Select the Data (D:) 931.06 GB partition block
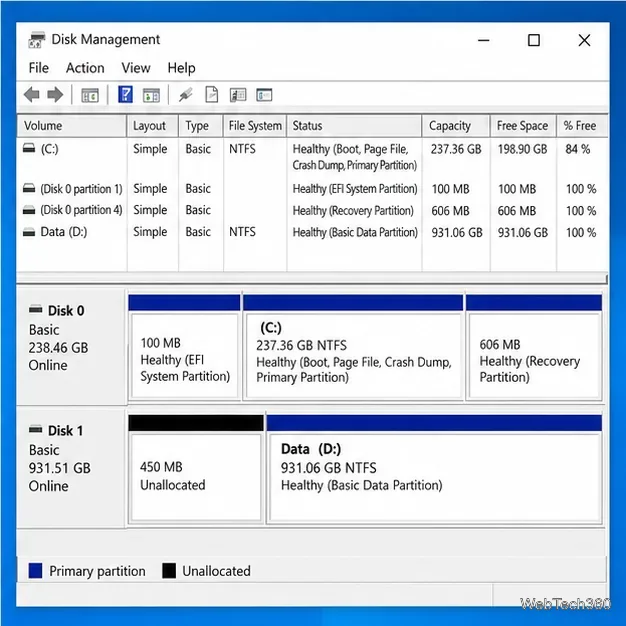 pyautogui.click(x=434, y=469)
